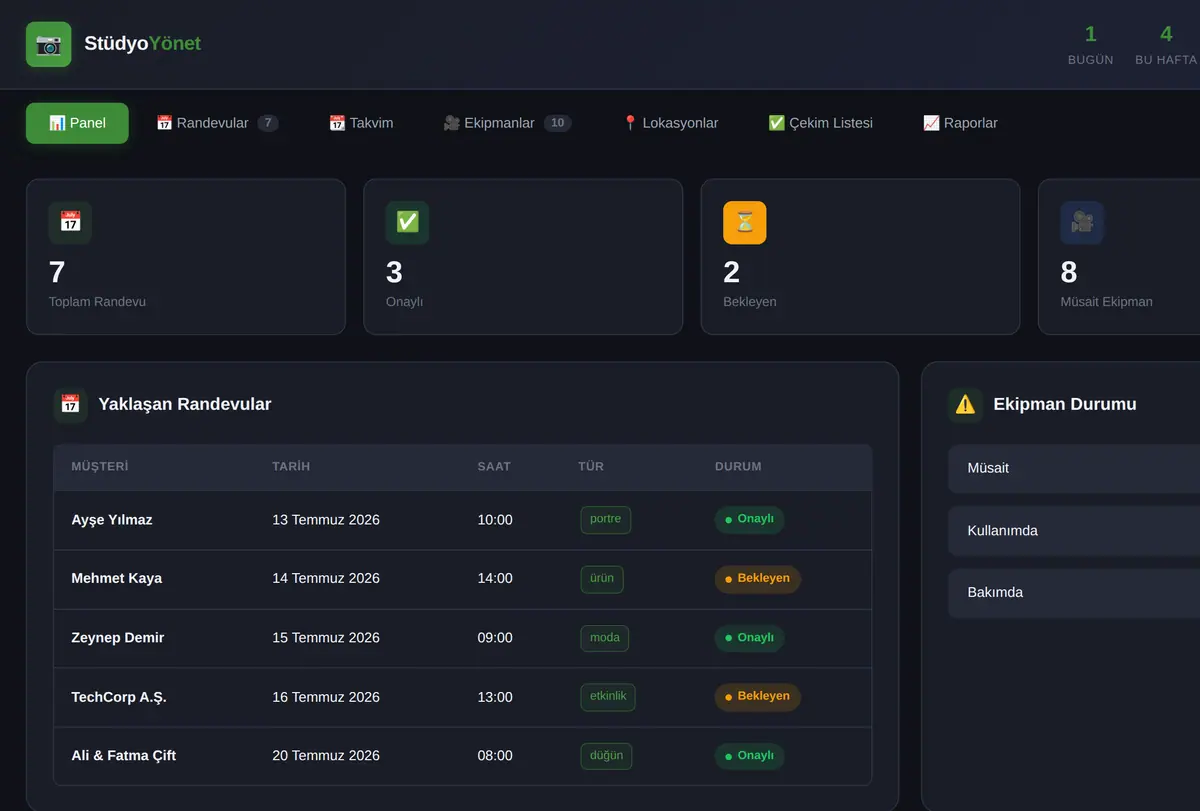Click the Durum column header
This screenshot has height=811, width=1200.
738,467
